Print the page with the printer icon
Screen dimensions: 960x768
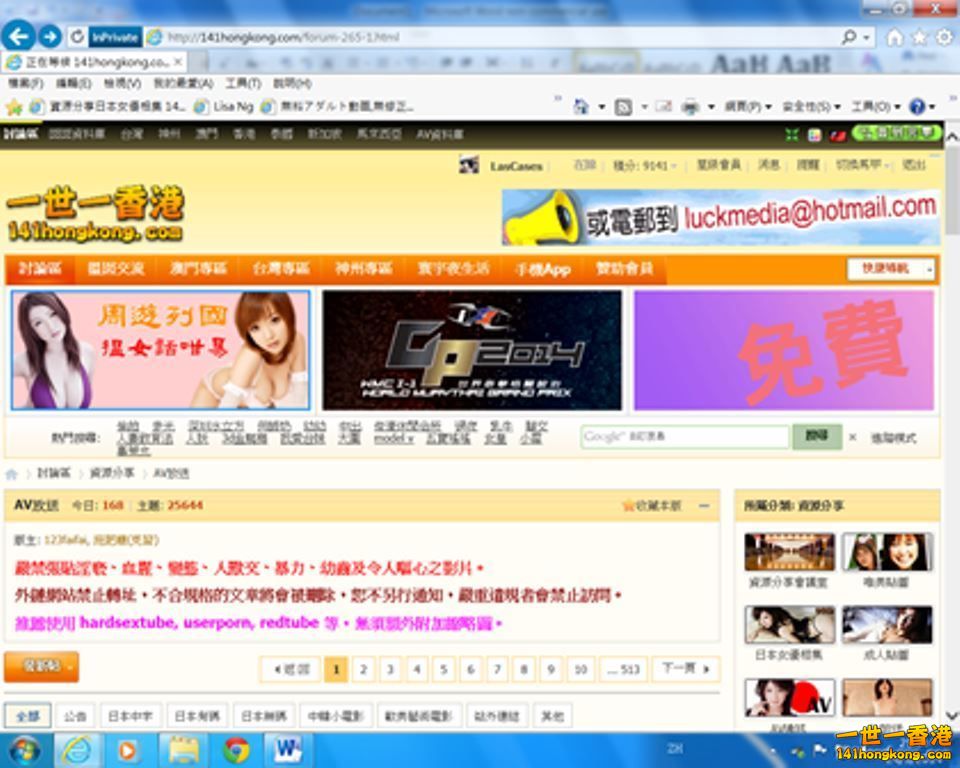click(x=691, y=107)
